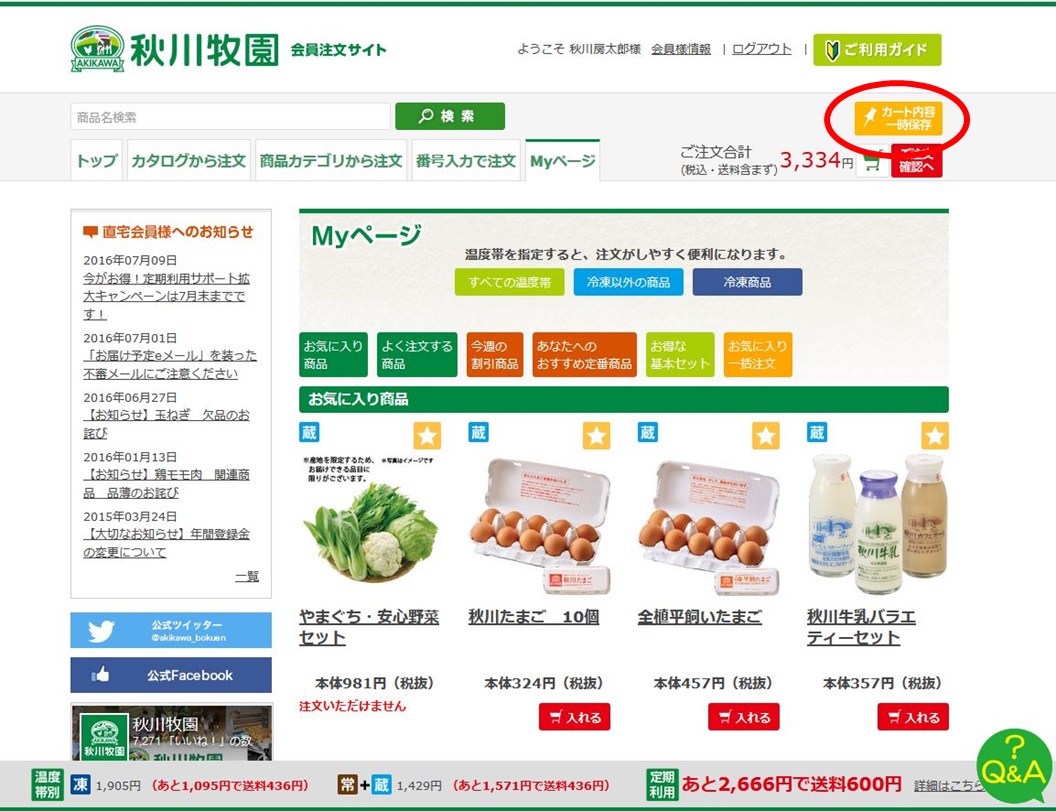The width and height of the screenshot is (1056, 811).
Task: Open お気に入り一括注文 button
Action: tap(758, 354)
